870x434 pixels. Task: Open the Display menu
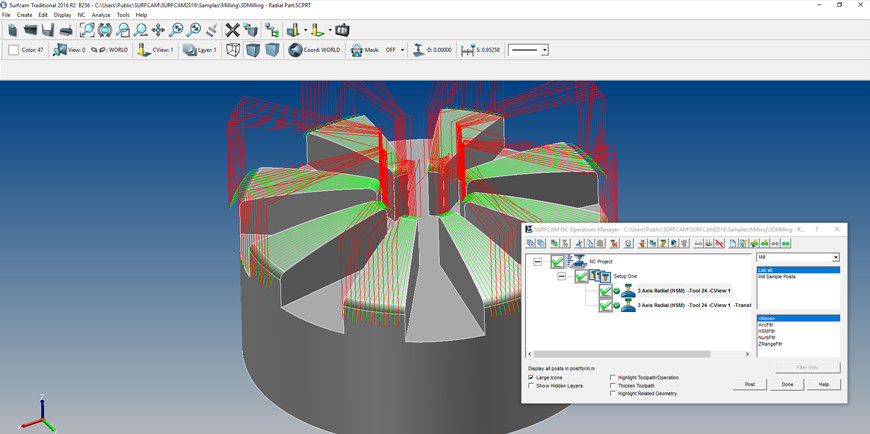[62, 15]
